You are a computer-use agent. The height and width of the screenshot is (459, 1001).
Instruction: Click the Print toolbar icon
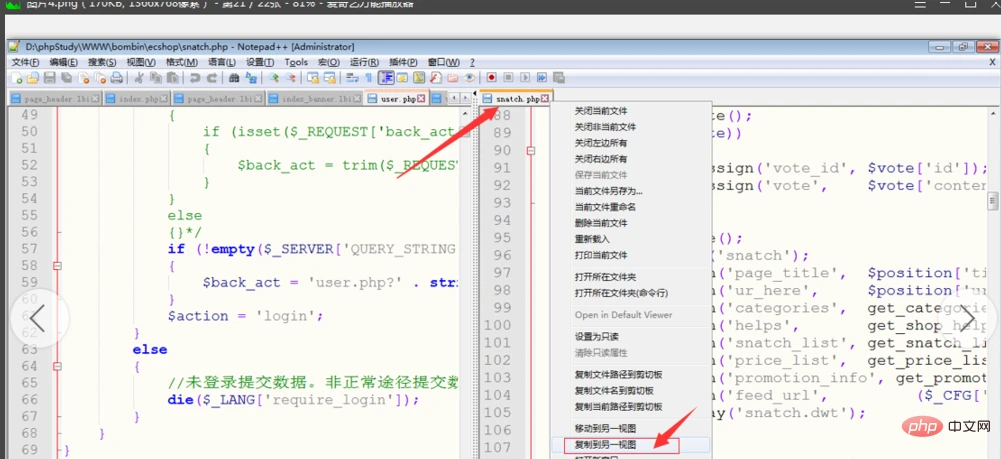click(x=116, y=78)
